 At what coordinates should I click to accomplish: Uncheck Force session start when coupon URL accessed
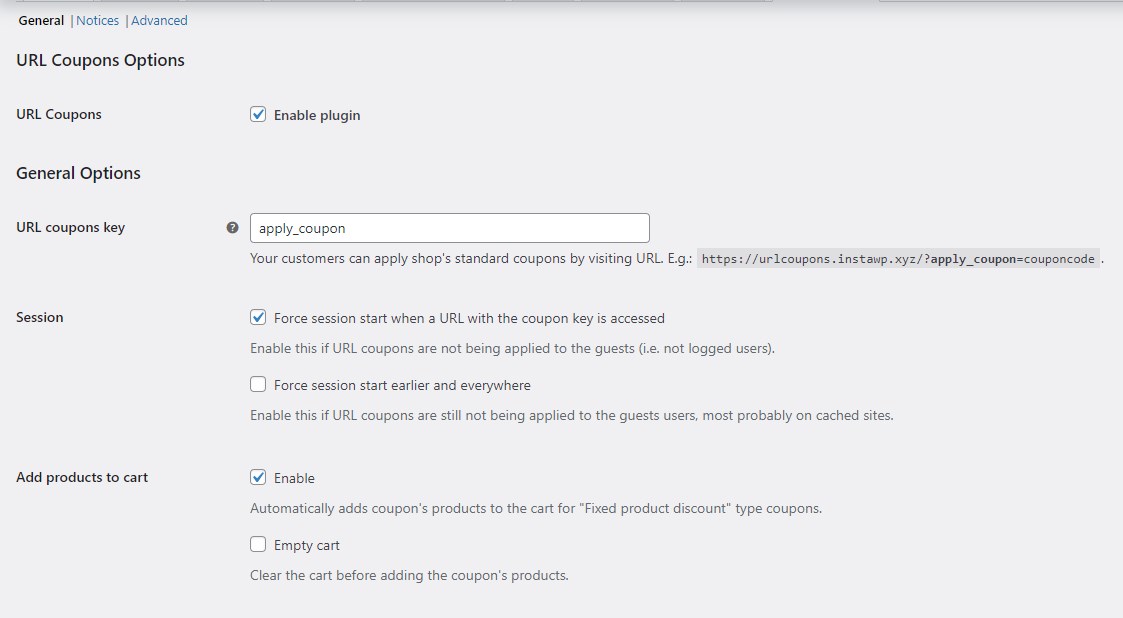258,317
